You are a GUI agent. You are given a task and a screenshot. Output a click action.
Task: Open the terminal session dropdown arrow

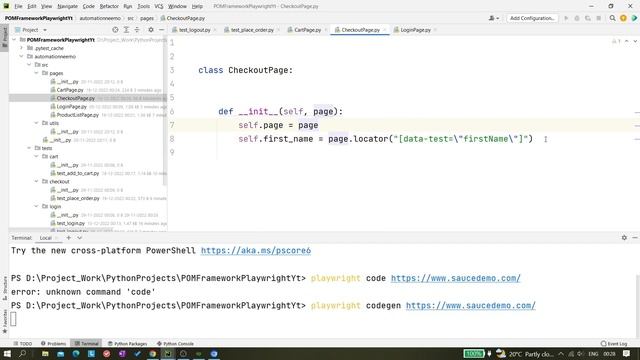tap(80, 238)
